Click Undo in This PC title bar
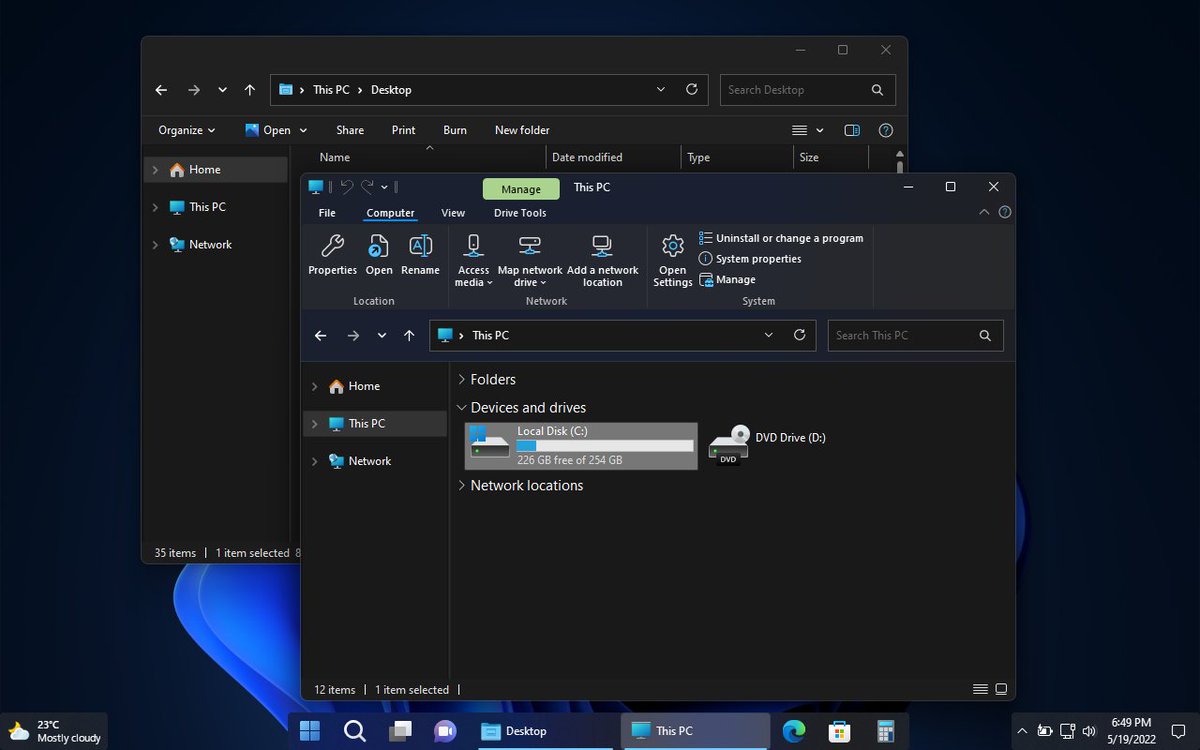1200x750 pixels. click(346, 187)
